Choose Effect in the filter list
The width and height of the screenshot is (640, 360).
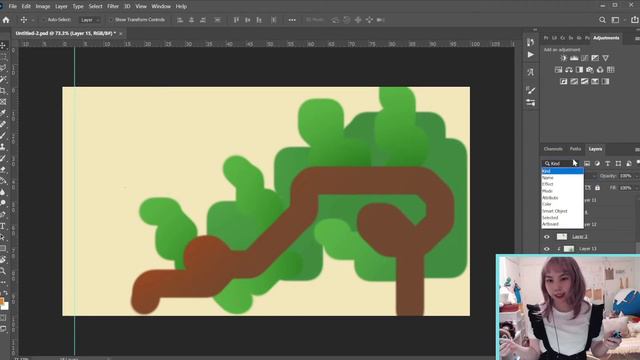click(562, 184)
